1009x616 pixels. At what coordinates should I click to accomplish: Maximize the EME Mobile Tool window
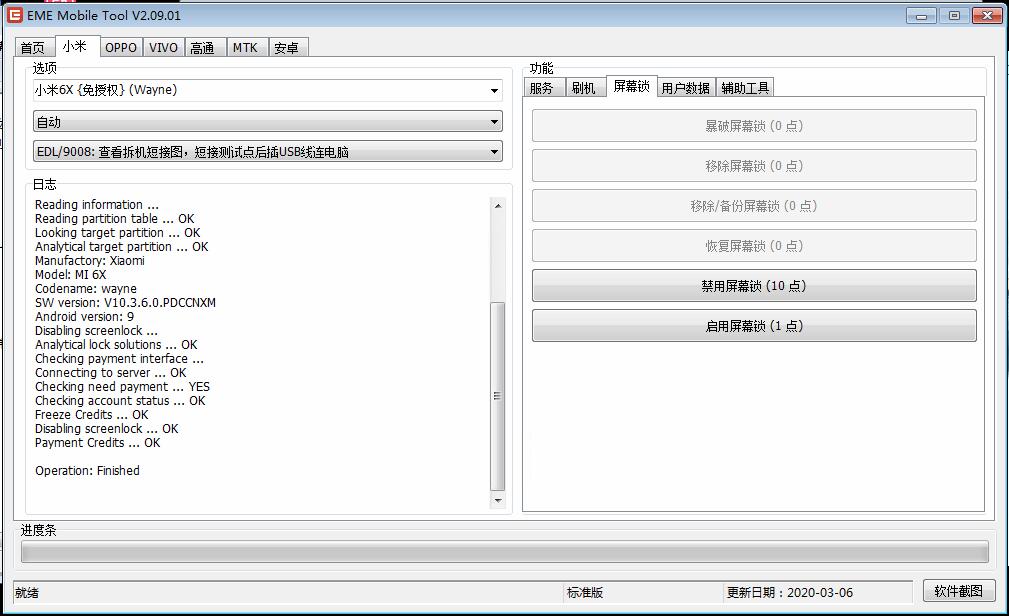(954, 15)
